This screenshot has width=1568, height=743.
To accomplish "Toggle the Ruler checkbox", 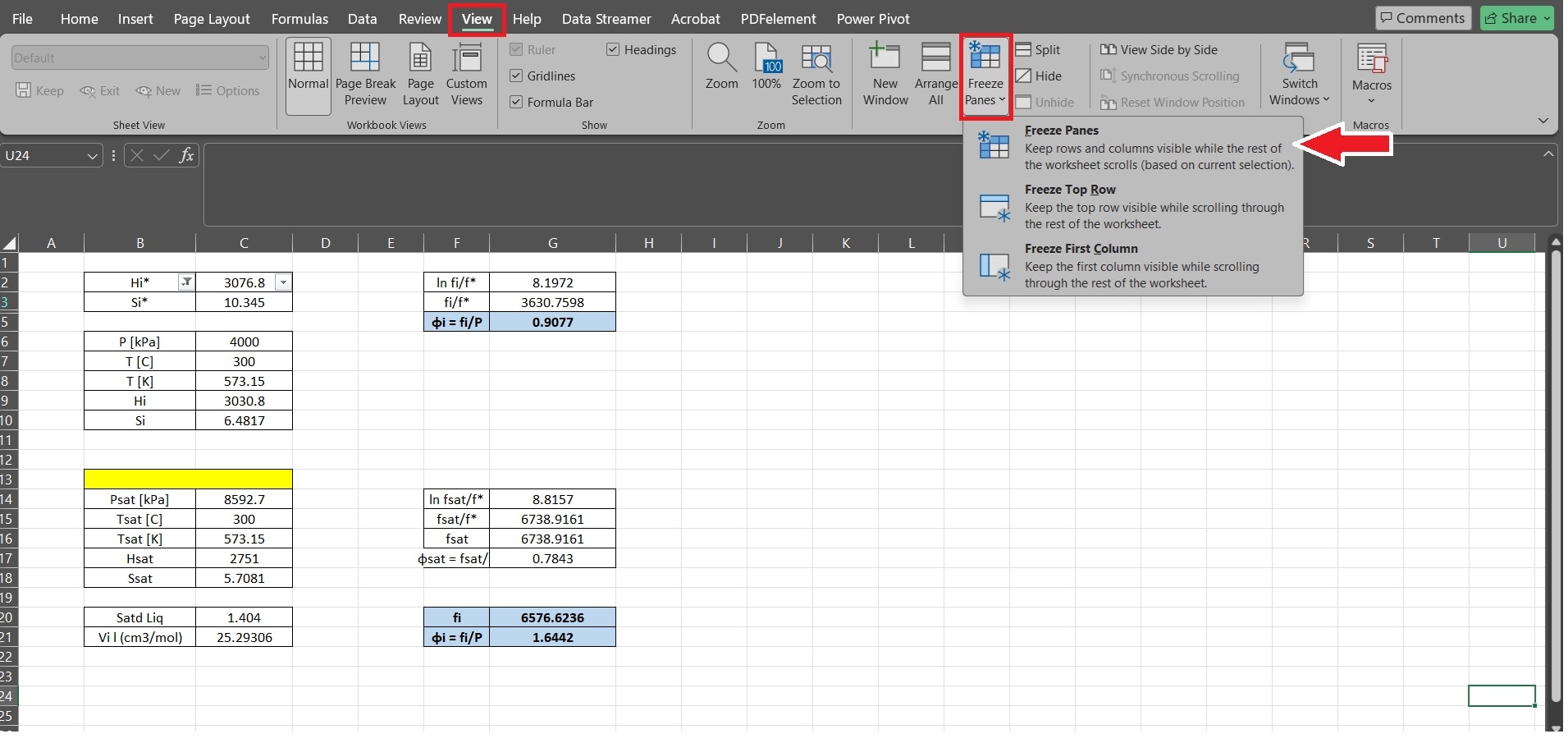I will click(x=516, y=50).
